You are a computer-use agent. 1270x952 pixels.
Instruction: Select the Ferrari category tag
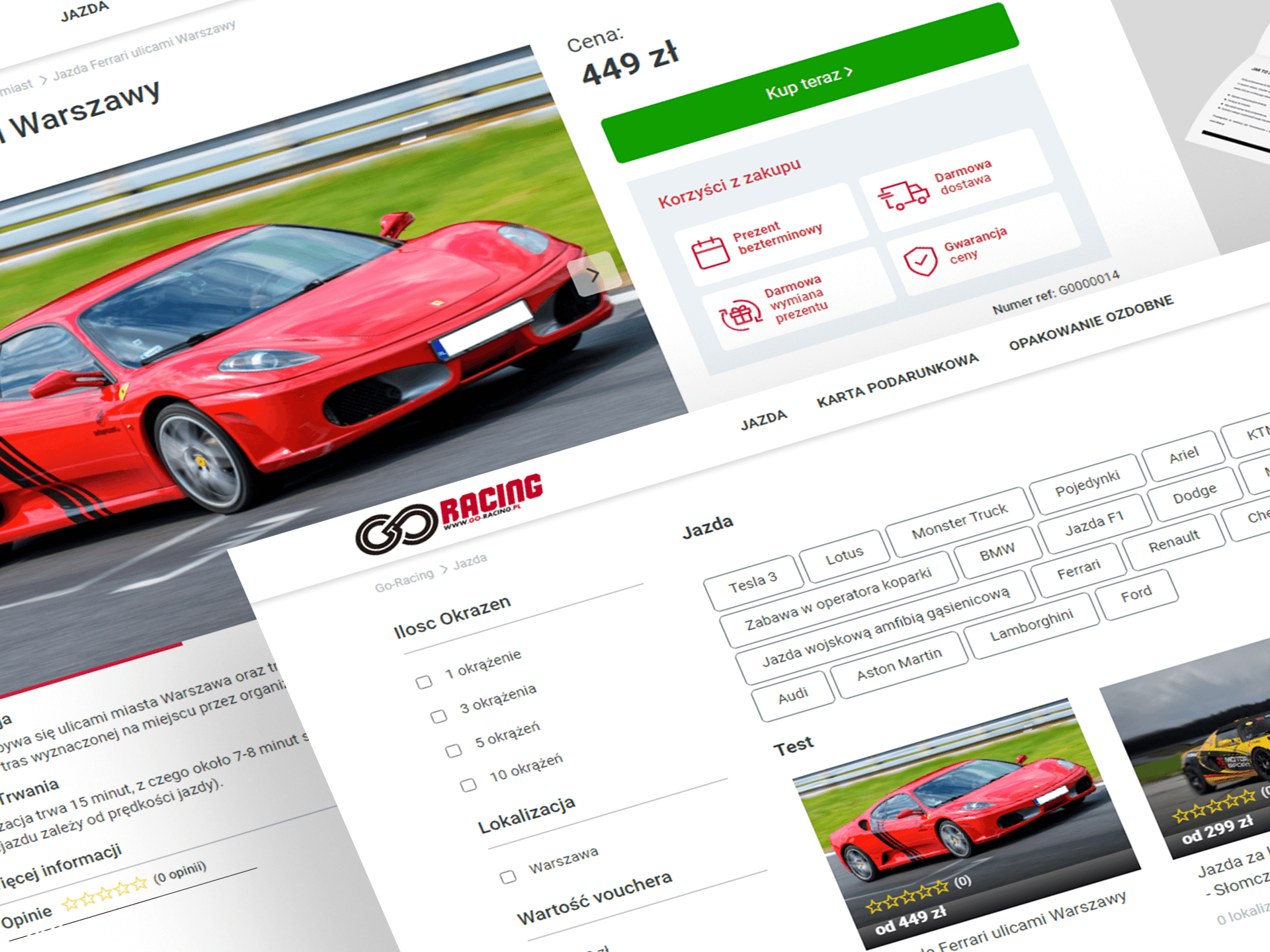click(x=1078, y=569)
